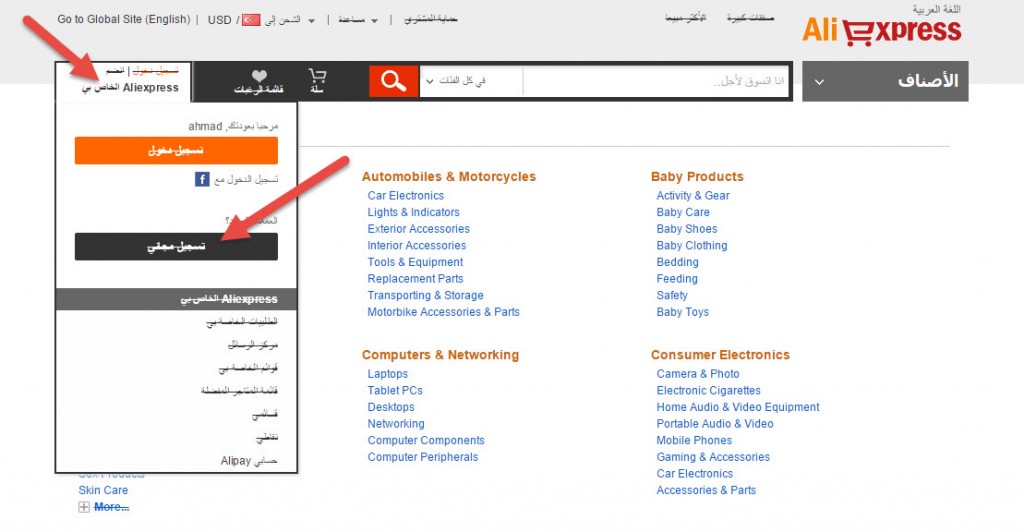Image resolution: width=1024 pixels, height=532 pixels.
Task: Open Electronic Cigarettes category
Action: (x=709, y=390)
